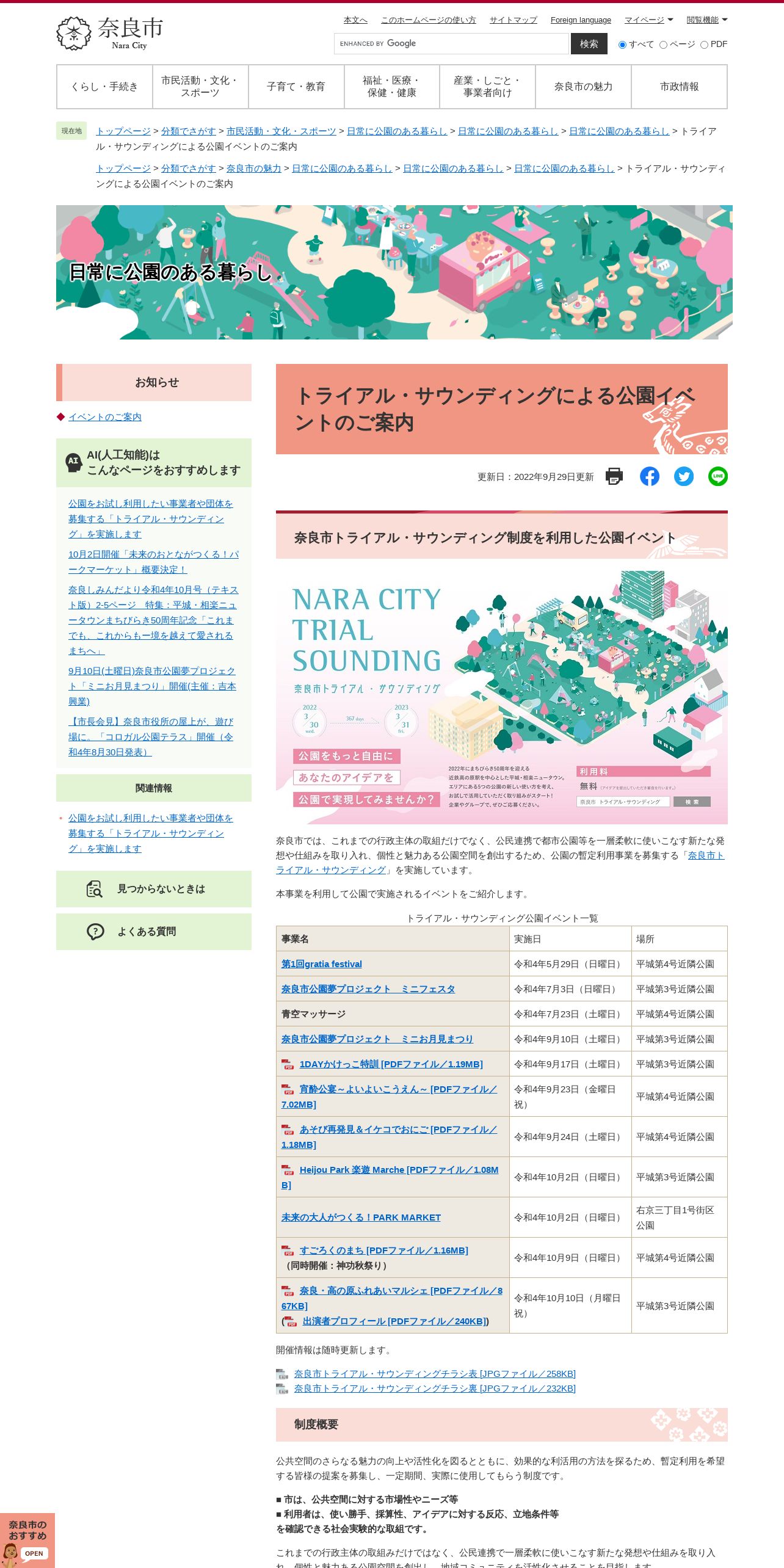784x1568 pixels.
Task: Open the 子育て・教育 menu
Action: tap(296, 87)
